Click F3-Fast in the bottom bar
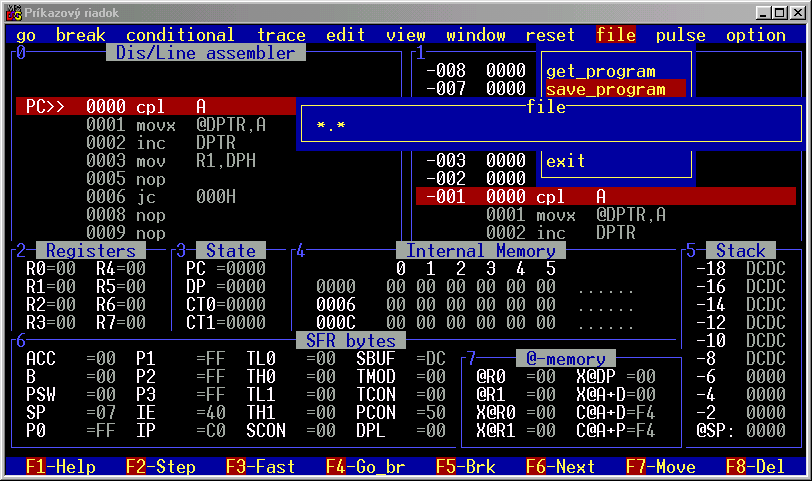This screenshot has height=481, width=812. tap(260, 467)
